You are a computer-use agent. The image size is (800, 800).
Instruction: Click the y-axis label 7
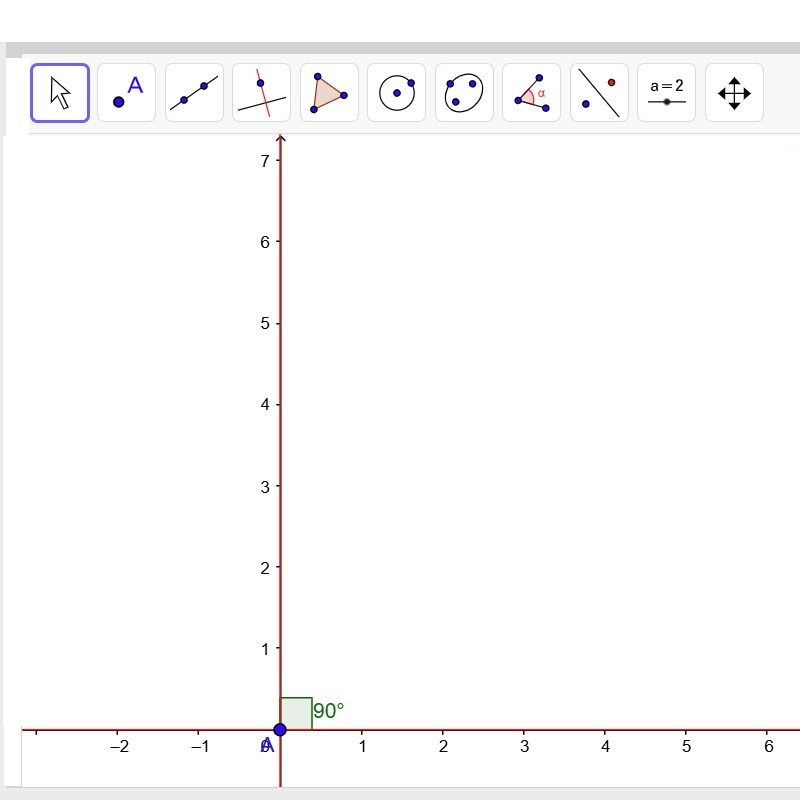265,161
